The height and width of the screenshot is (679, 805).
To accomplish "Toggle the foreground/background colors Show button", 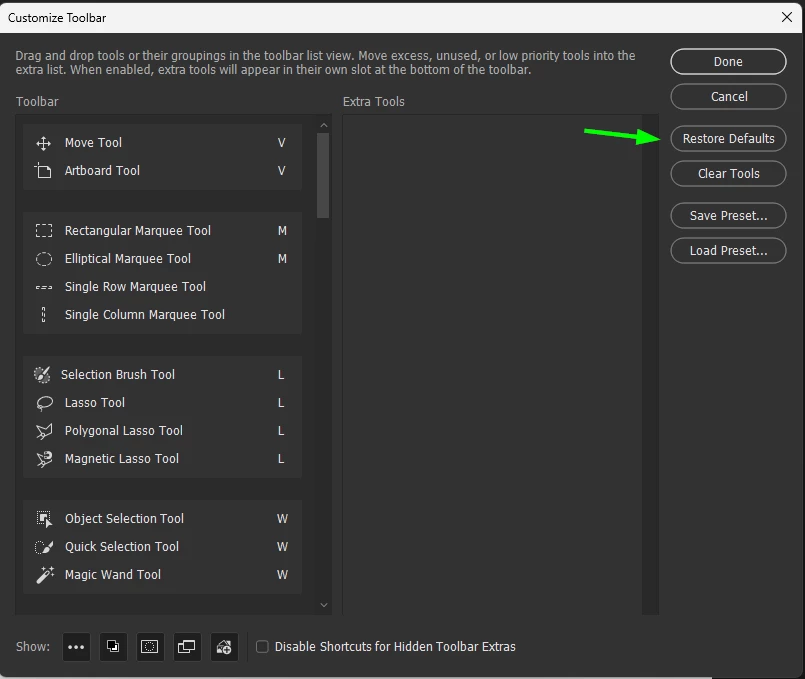I will [x=113, y=647].
